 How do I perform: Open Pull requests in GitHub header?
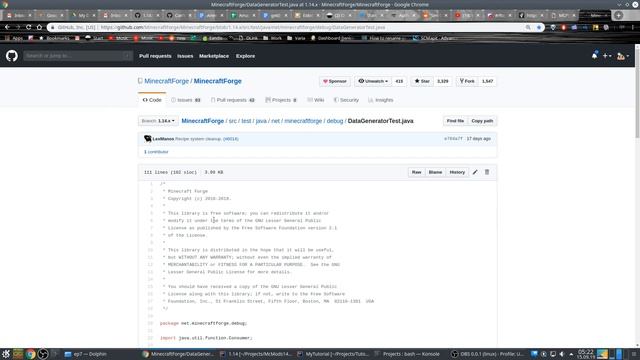pyautogui.click(x=155, y=56)
